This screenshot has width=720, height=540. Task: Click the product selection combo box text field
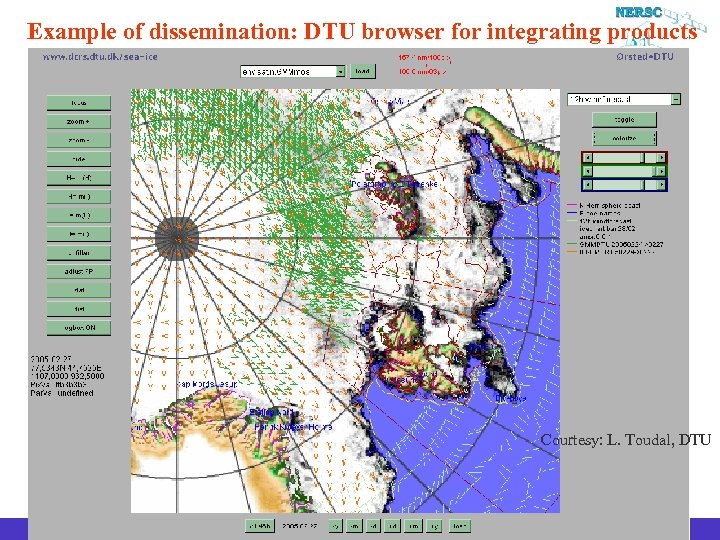[x=288, y=72]
